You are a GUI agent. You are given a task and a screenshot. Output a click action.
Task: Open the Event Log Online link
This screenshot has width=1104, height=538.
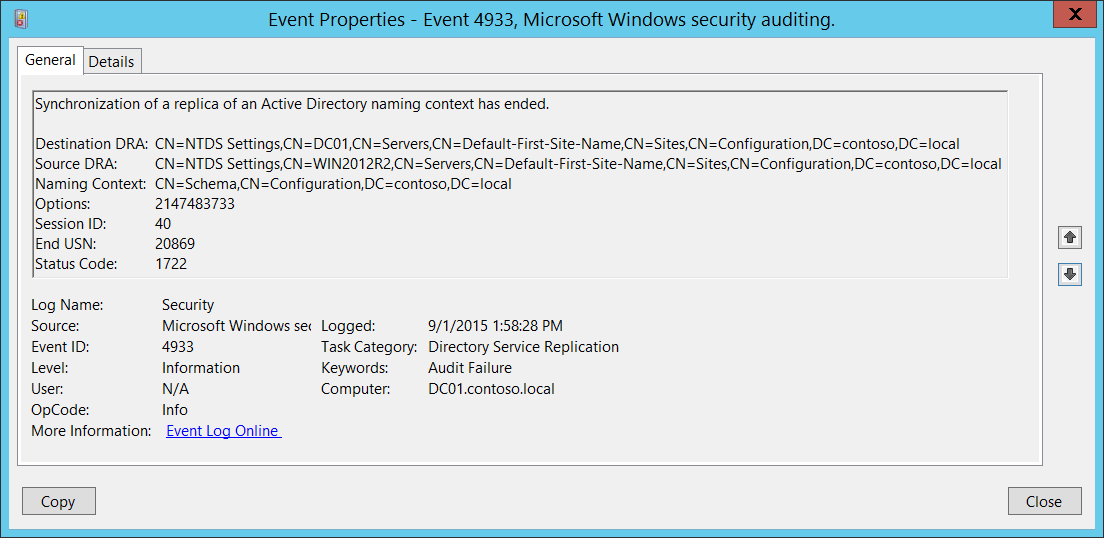224,431
